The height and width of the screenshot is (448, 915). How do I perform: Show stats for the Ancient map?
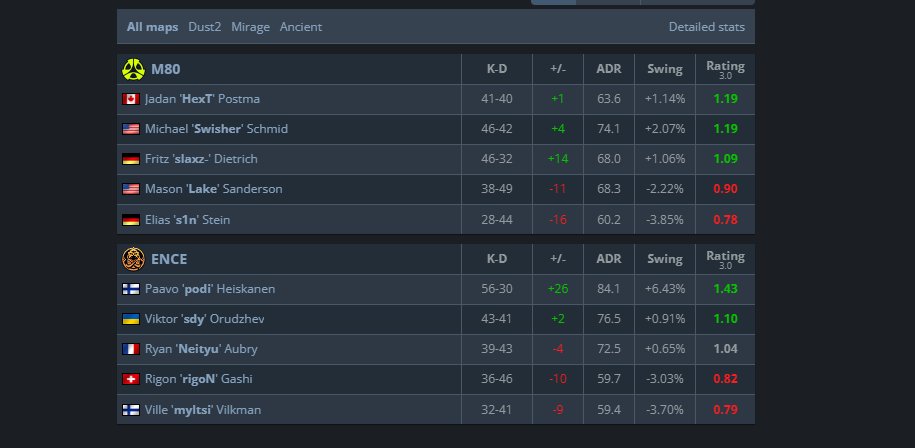[301, 27]
